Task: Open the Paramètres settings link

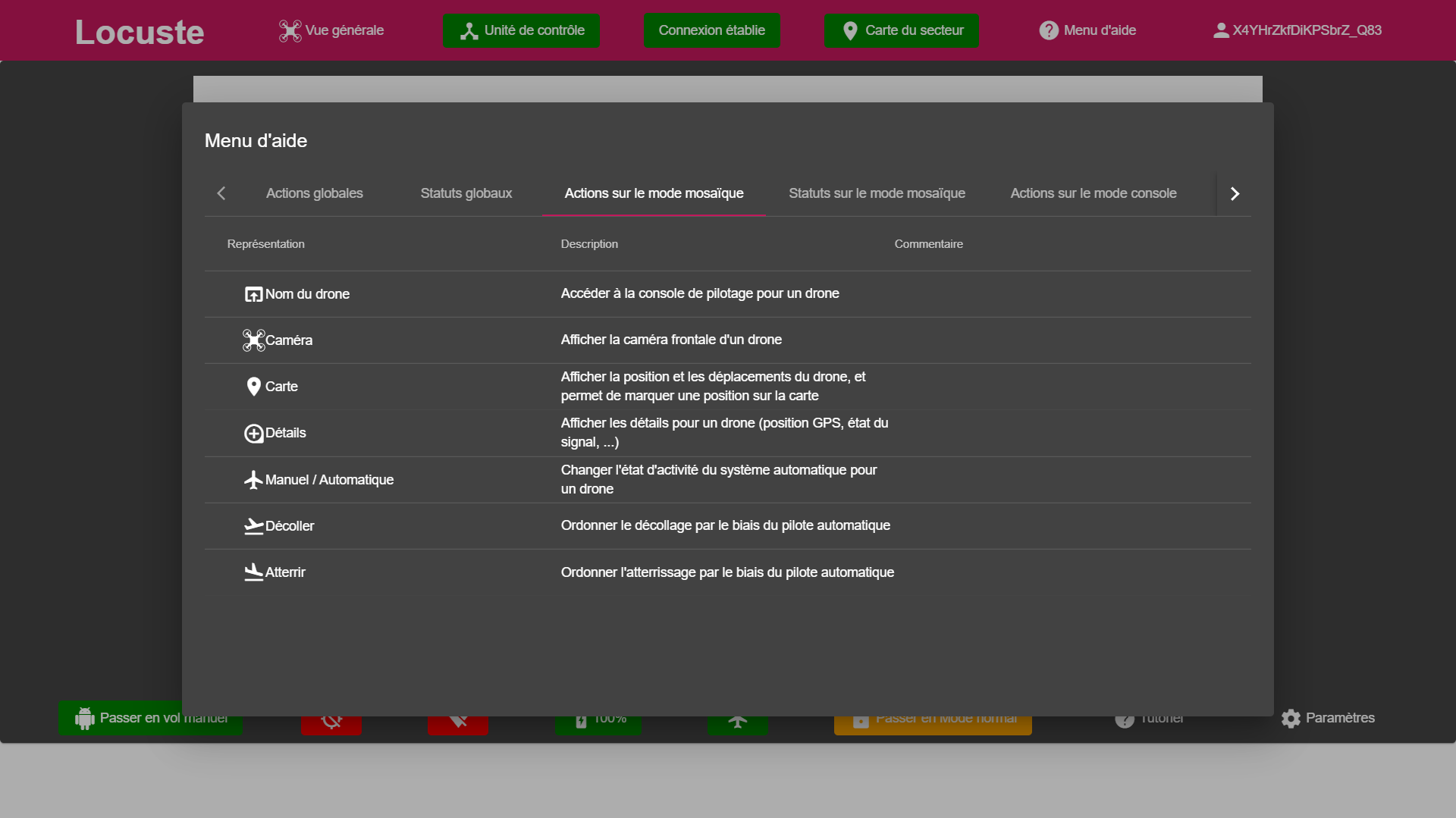Action: pyautogui.click(x=1328, y=718)
